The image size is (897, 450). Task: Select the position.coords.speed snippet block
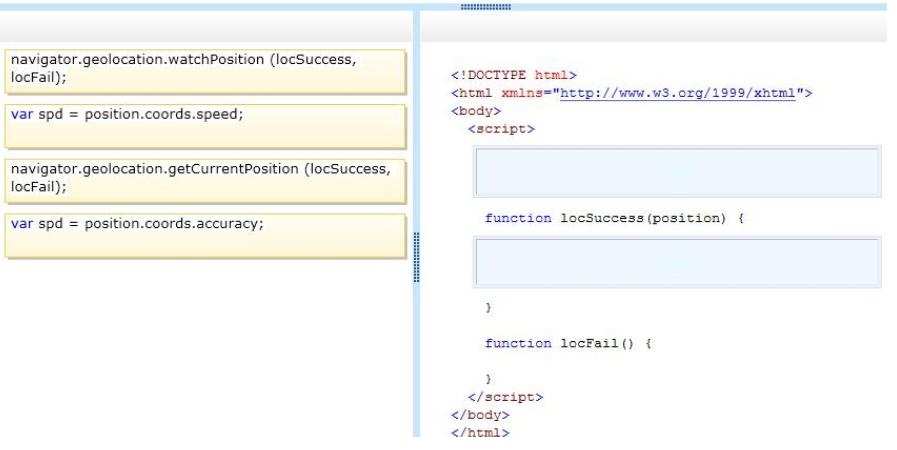pos(205,126)
